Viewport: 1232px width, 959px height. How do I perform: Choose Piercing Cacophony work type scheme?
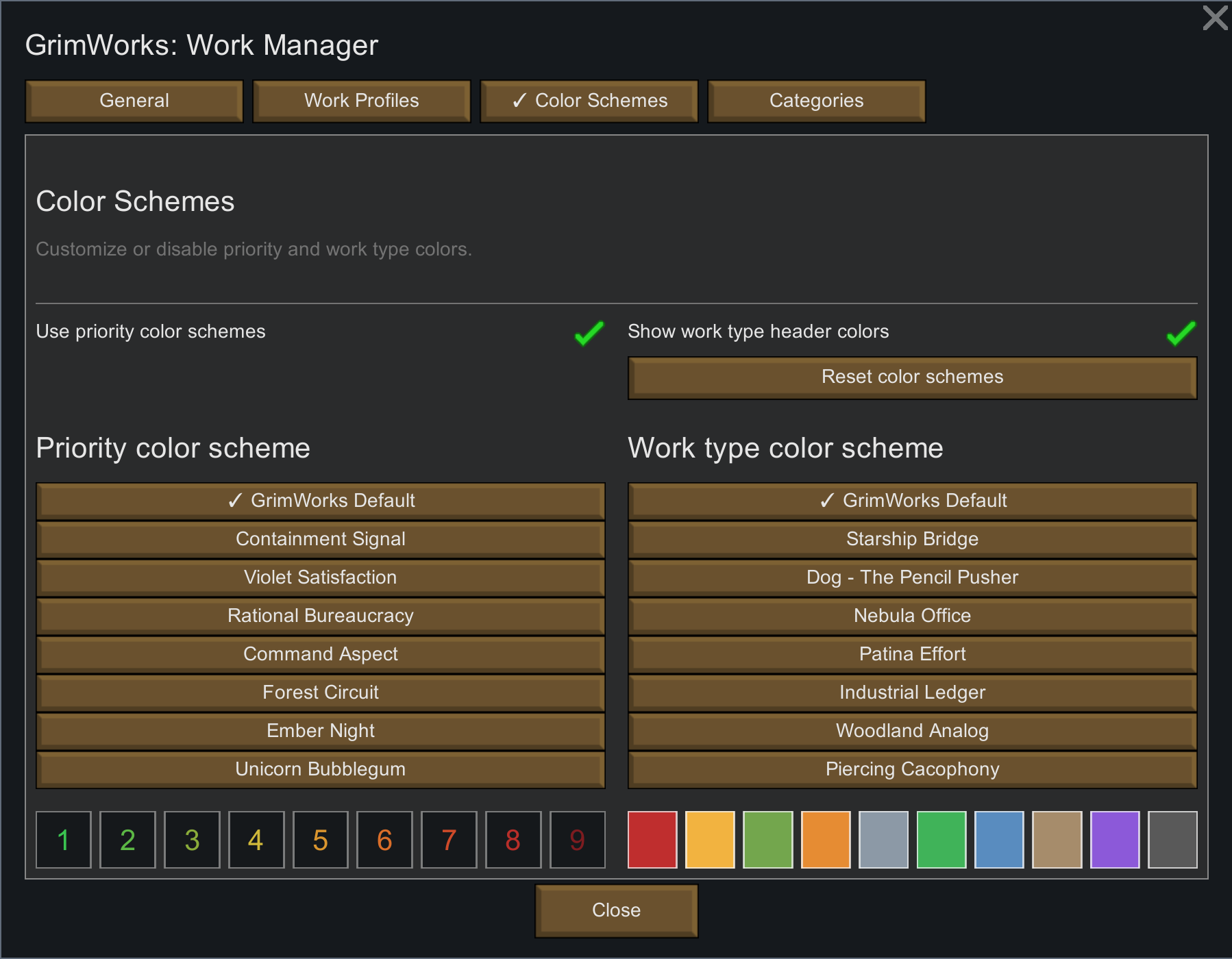913,769
